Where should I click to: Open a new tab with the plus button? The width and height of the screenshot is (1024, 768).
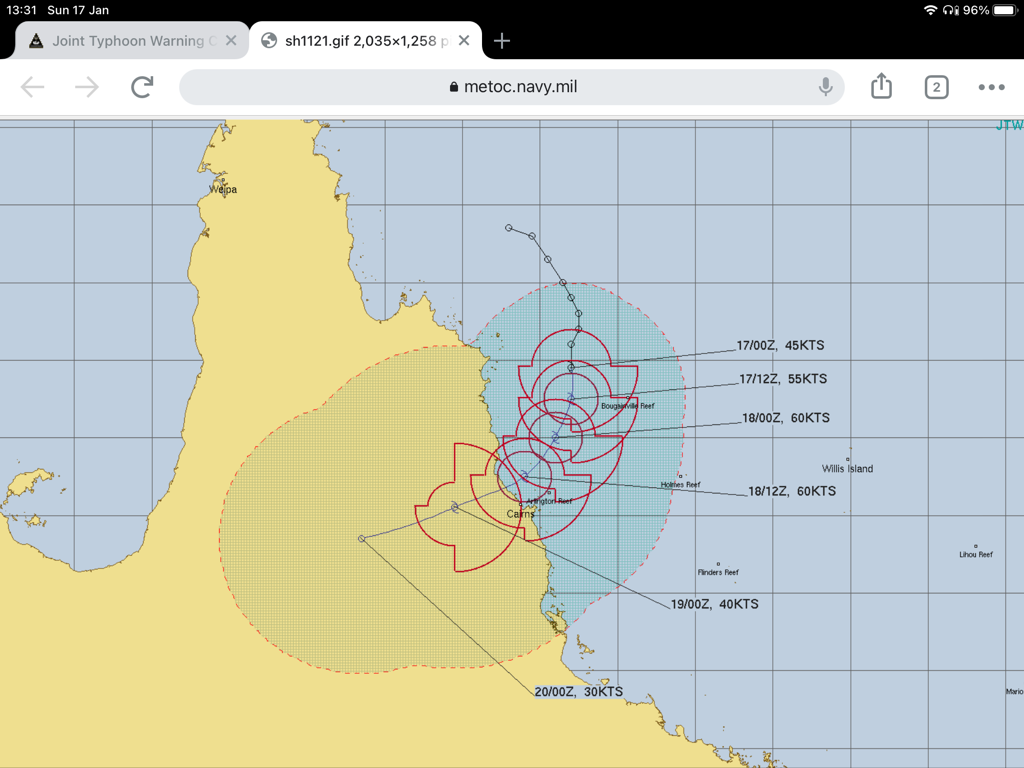(x=502, y=41)
